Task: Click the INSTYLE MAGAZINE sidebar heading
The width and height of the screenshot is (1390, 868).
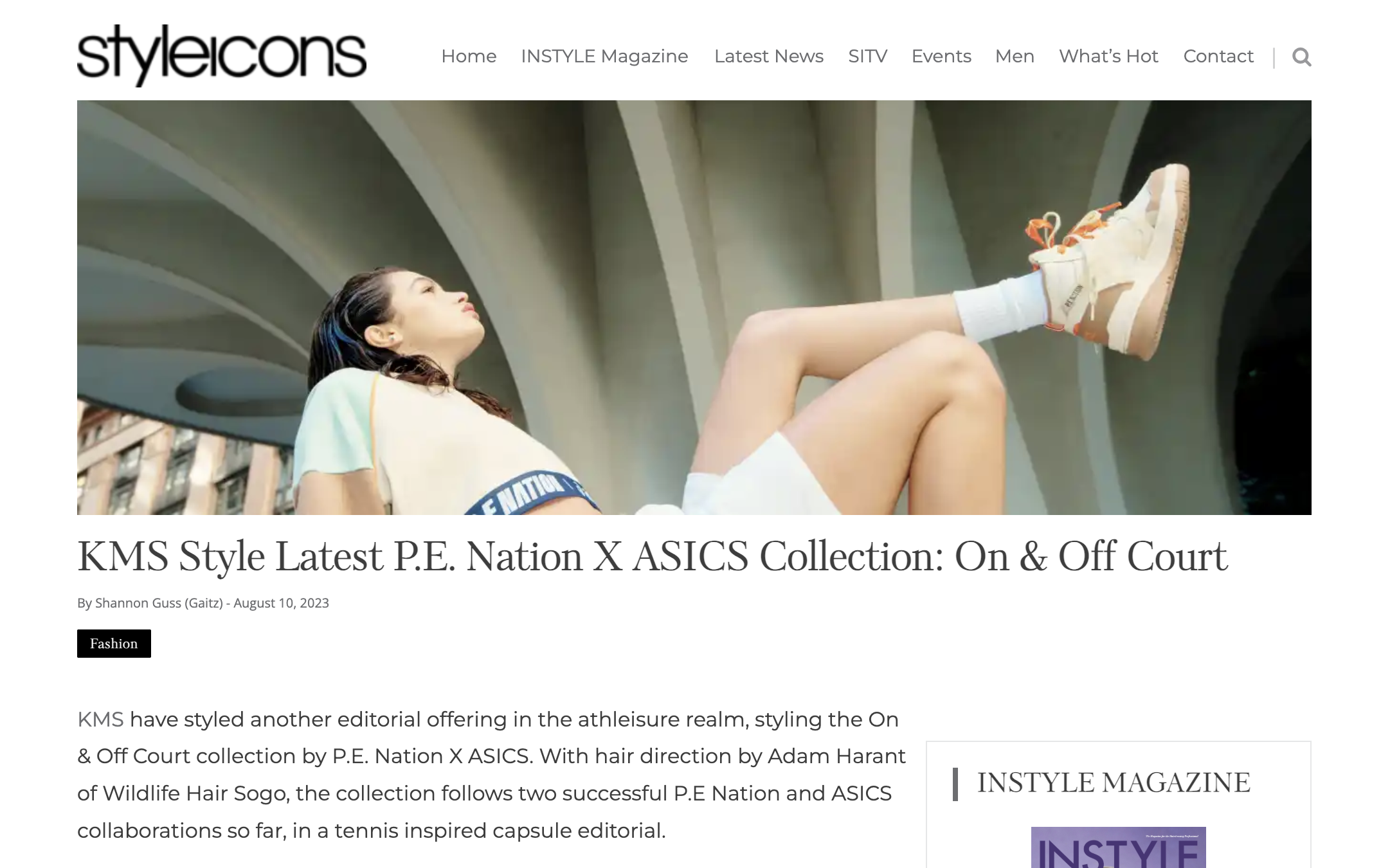Action: tap(1114, 783)
